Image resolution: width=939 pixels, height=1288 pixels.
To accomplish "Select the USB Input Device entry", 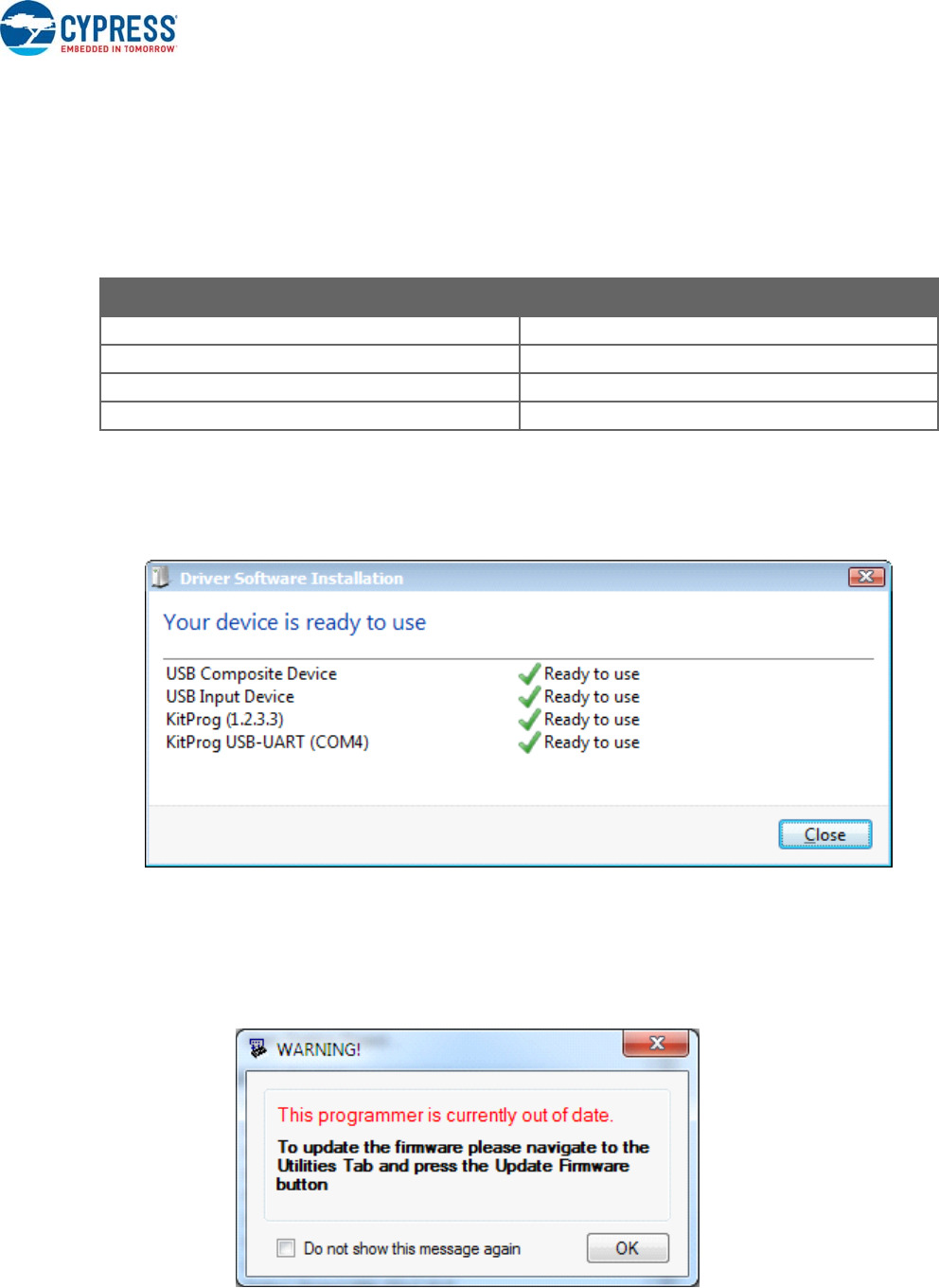I will (230, 697).
